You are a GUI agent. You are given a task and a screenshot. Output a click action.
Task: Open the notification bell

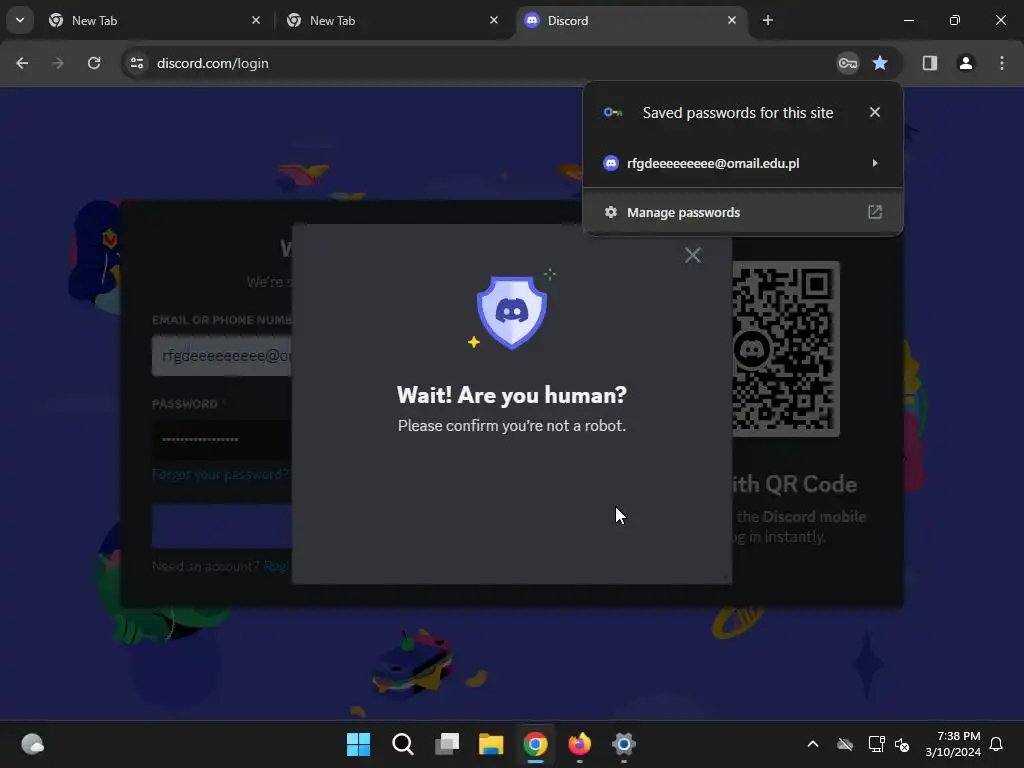pyautogui.click(x=996, y=744)
